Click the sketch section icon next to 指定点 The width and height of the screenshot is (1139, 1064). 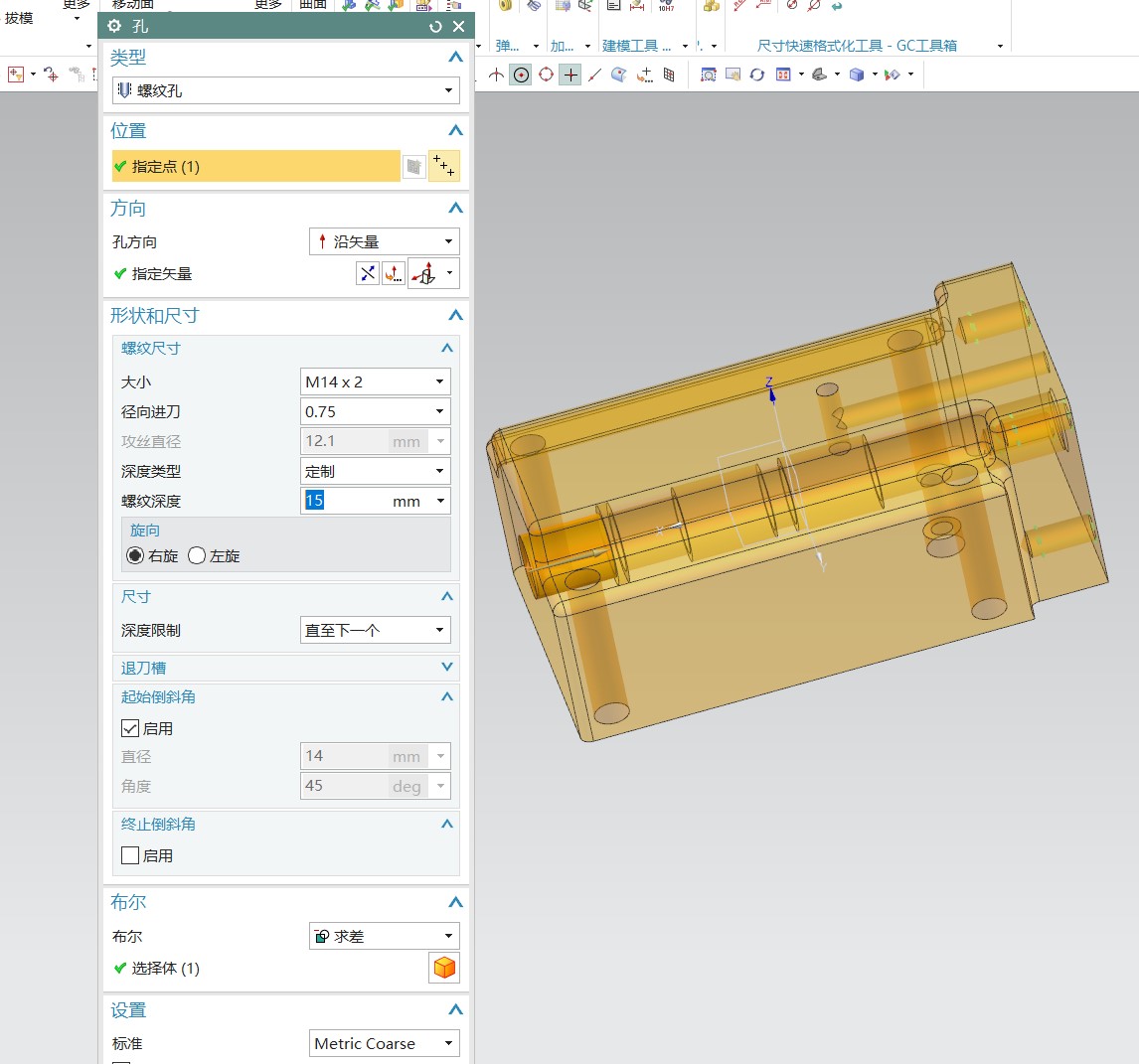pos(414,166)
